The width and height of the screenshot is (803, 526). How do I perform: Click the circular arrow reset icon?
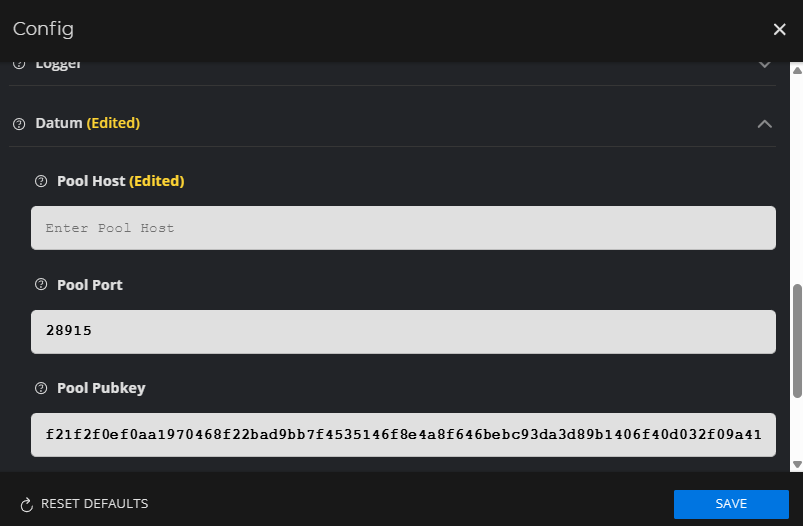pos(27,504)
